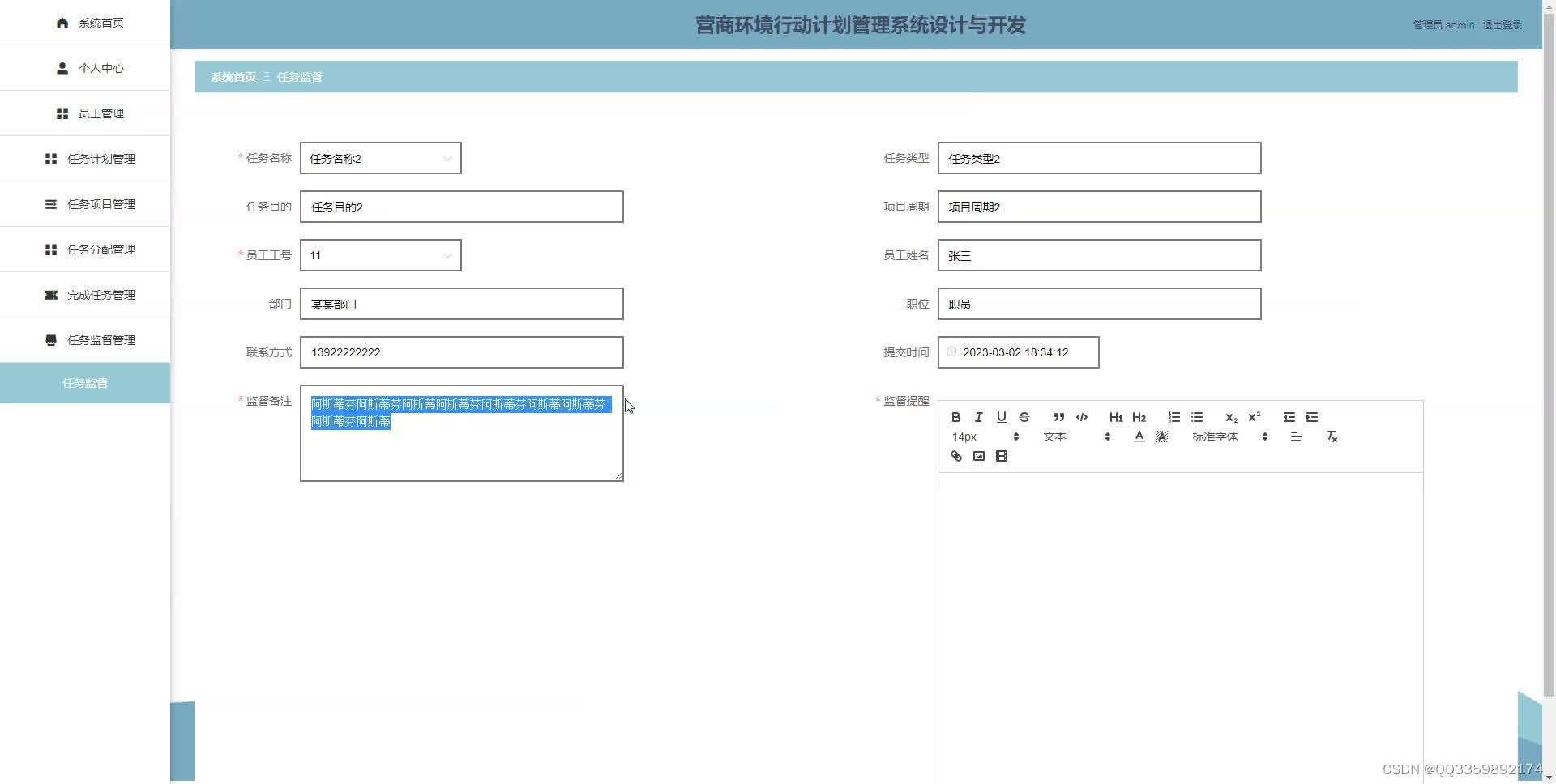Focus the 任务类型 input field
Image resolution: width=1556 pixels, height=784 pixels.
[1099, 158]
